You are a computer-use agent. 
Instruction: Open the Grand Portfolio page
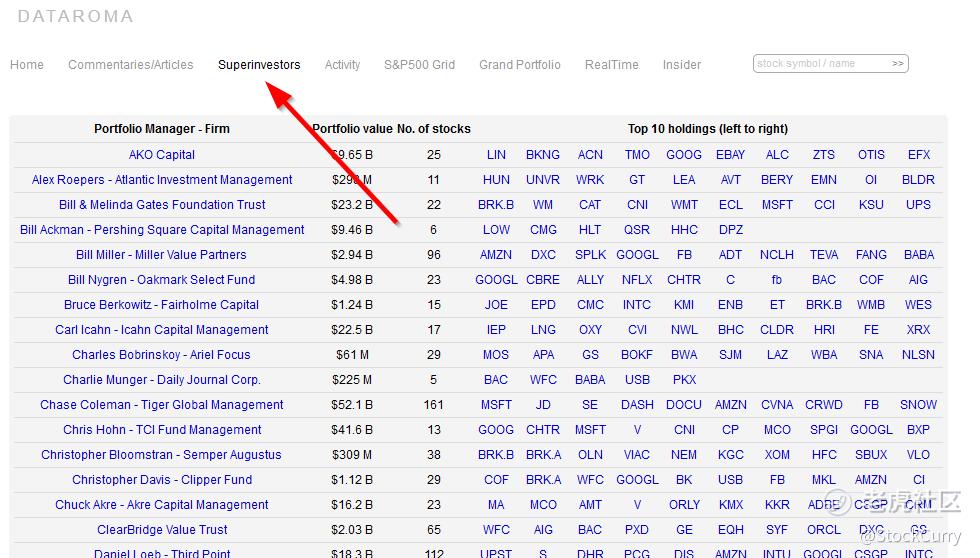[x=519, y=65]
